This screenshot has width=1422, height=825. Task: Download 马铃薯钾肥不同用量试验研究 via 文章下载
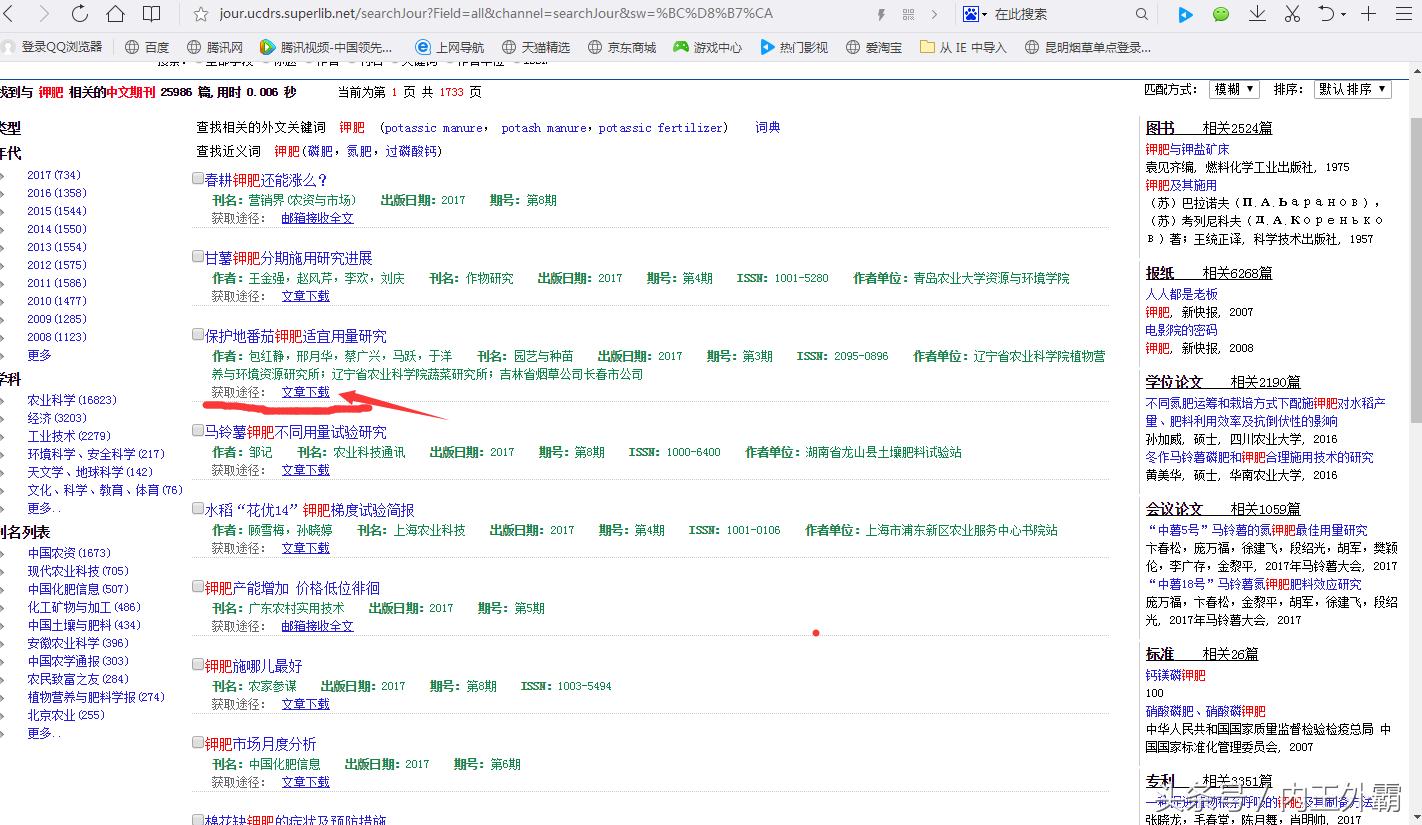305,469
